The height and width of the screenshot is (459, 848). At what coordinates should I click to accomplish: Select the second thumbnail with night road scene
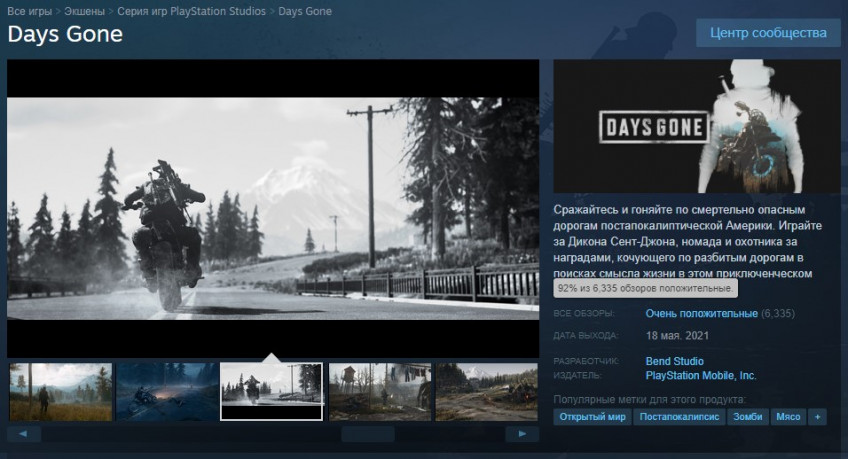[x=167, y=391]
